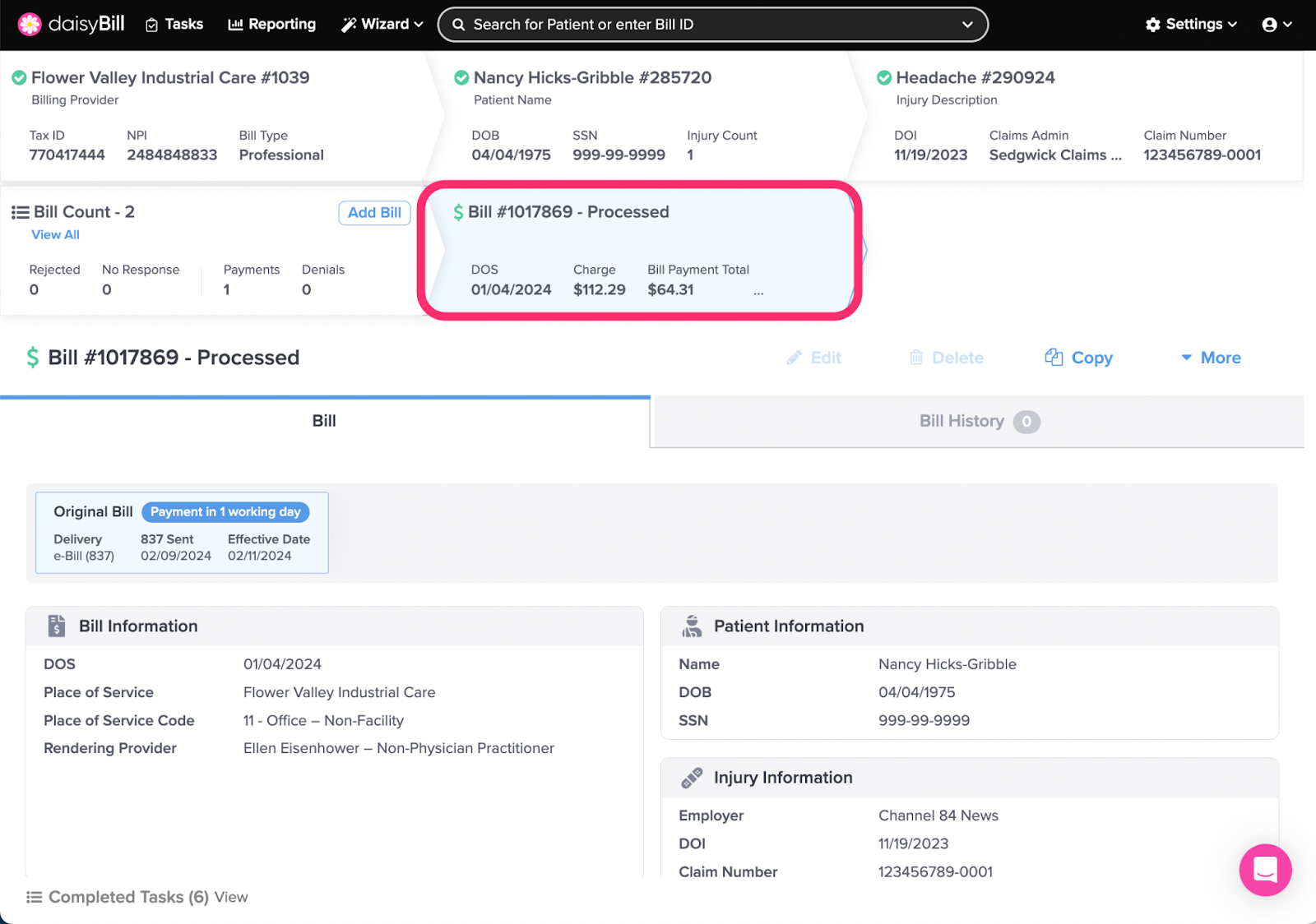The height and width of the screenshot is (924, 1316).
Task: Click Claim Number 123456789-0001 in header
Action: (1202, 155)
